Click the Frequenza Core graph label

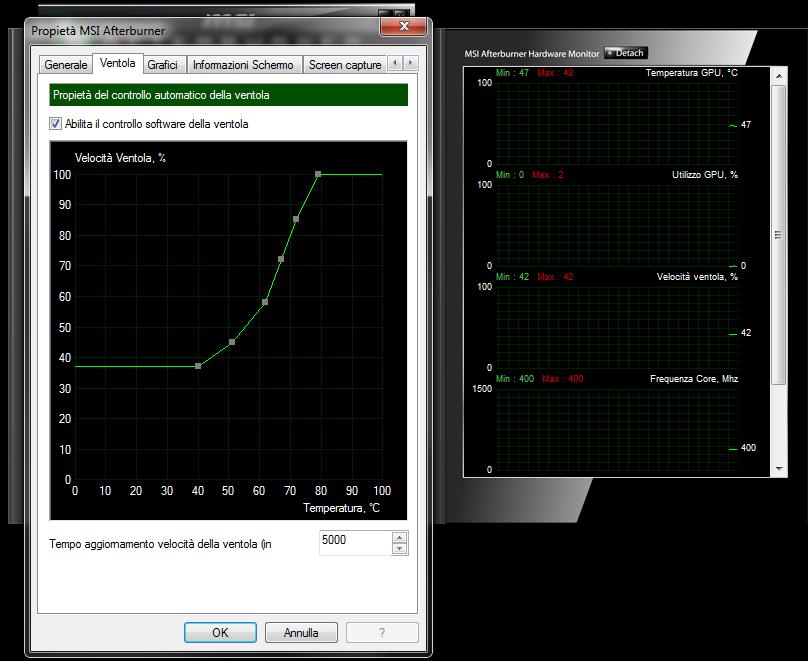(x=694, y=379)
